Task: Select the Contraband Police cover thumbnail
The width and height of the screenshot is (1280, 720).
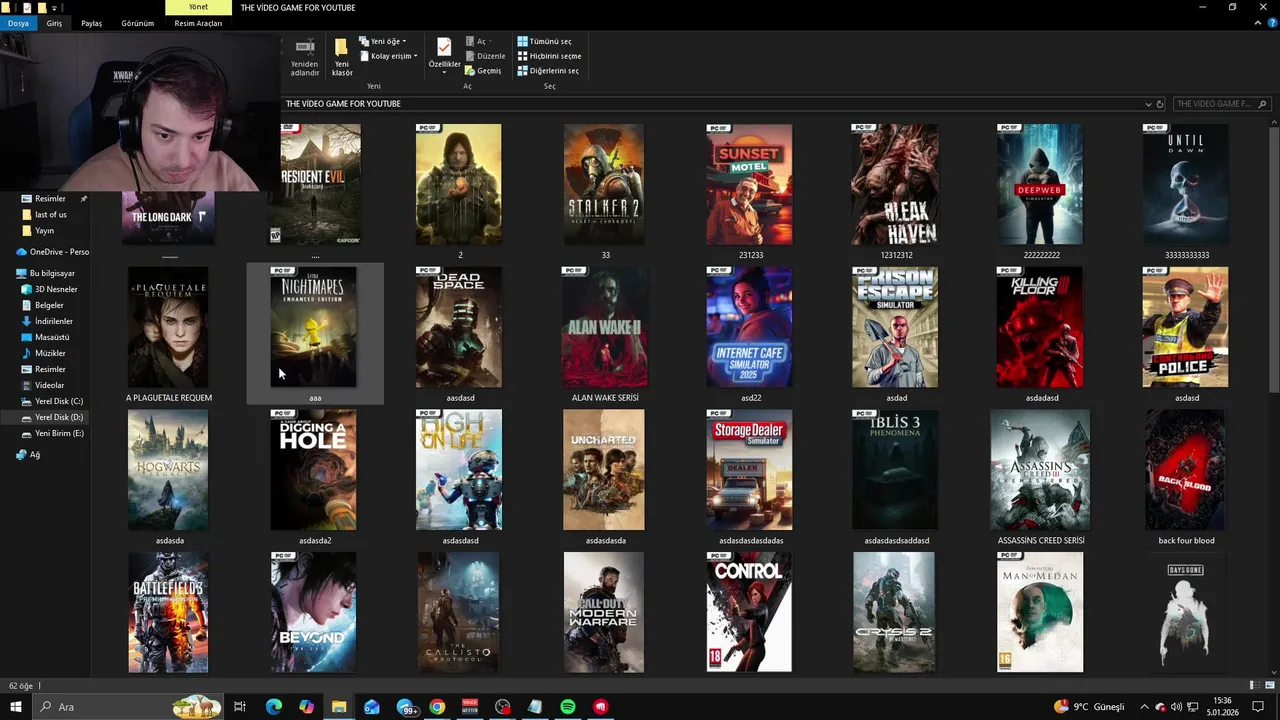Action: (x=1185, y=327)
